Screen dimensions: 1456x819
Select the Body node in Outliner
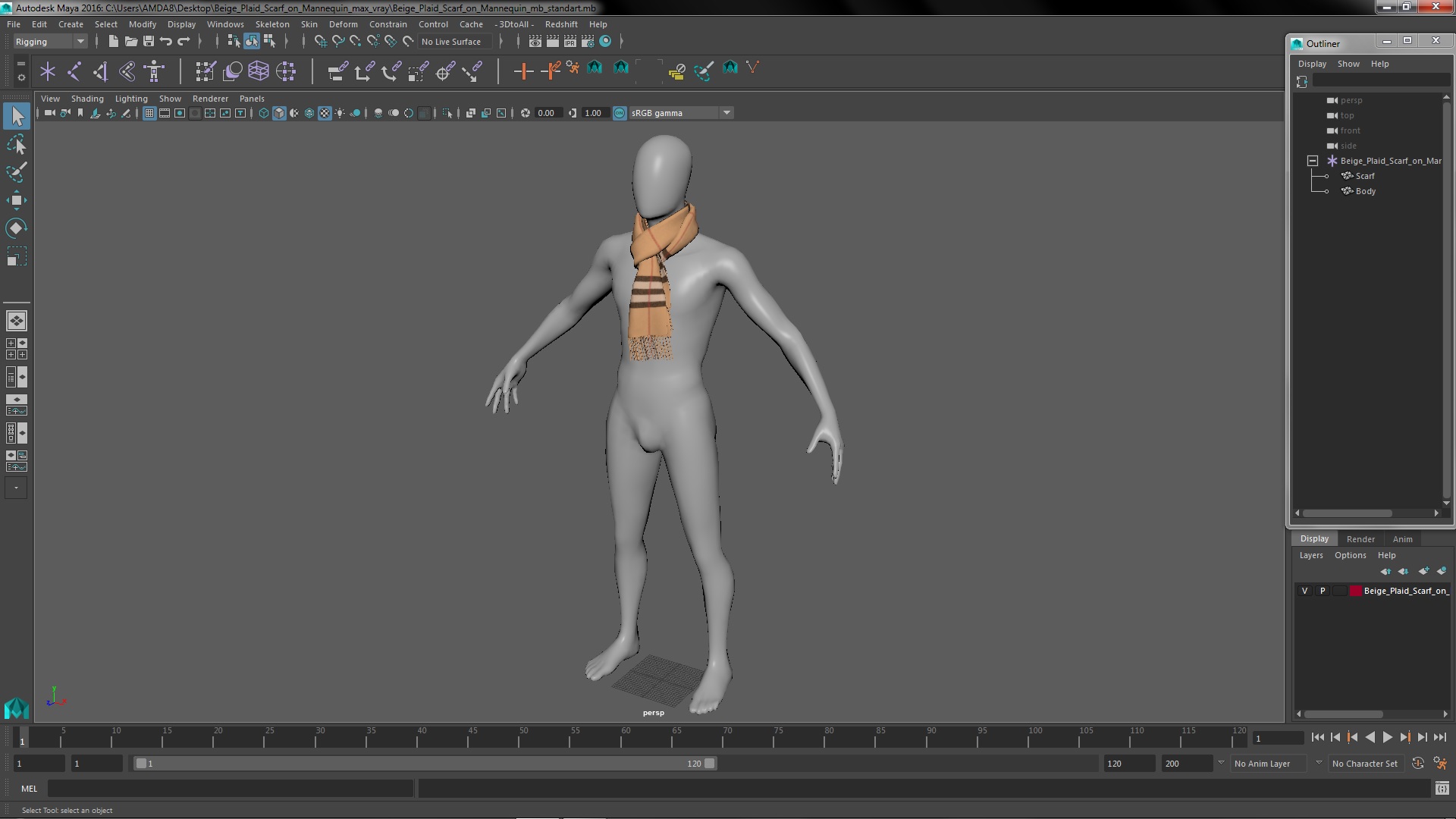pos(1365,191)
